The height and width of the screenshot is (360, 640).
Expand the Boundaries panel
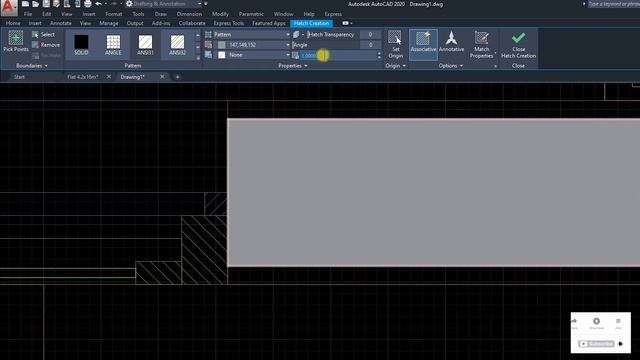click(32, 66)
